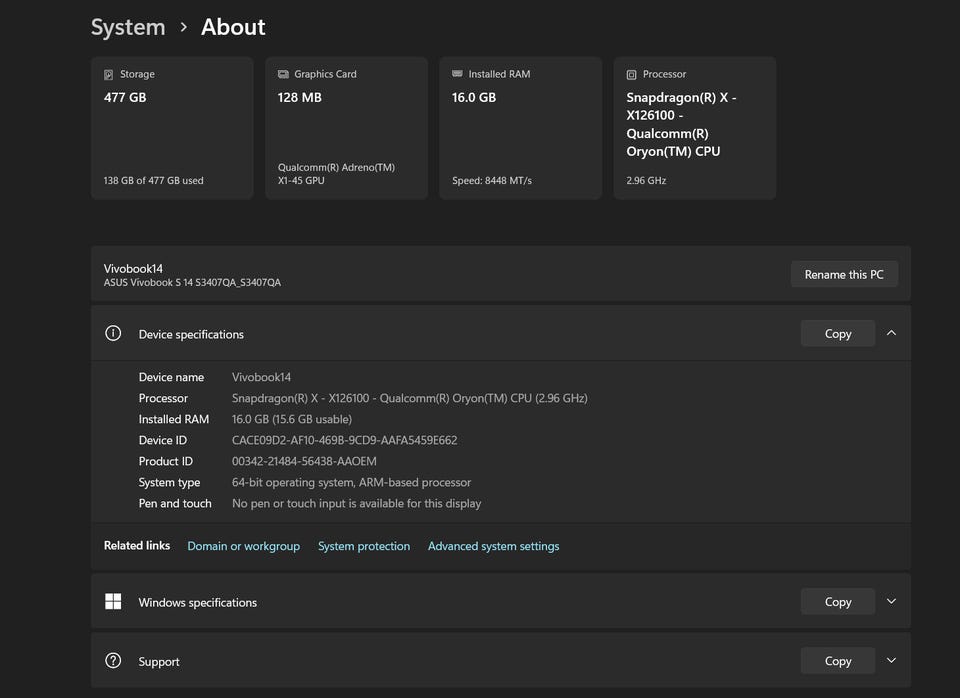
Task: Open the Installed RAM 16.0 GB card
Action: [x=520, y=128]
